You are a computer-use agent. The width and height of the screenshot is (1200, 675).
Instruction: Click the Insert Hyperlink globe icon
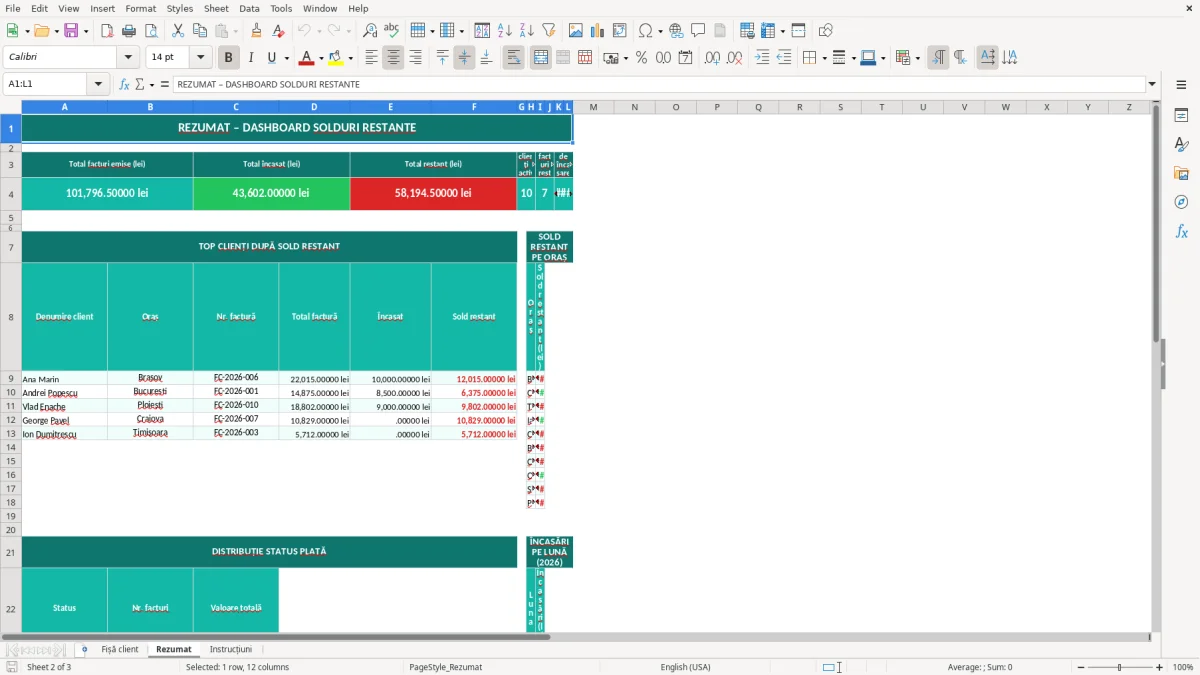(x=676, y=31)
